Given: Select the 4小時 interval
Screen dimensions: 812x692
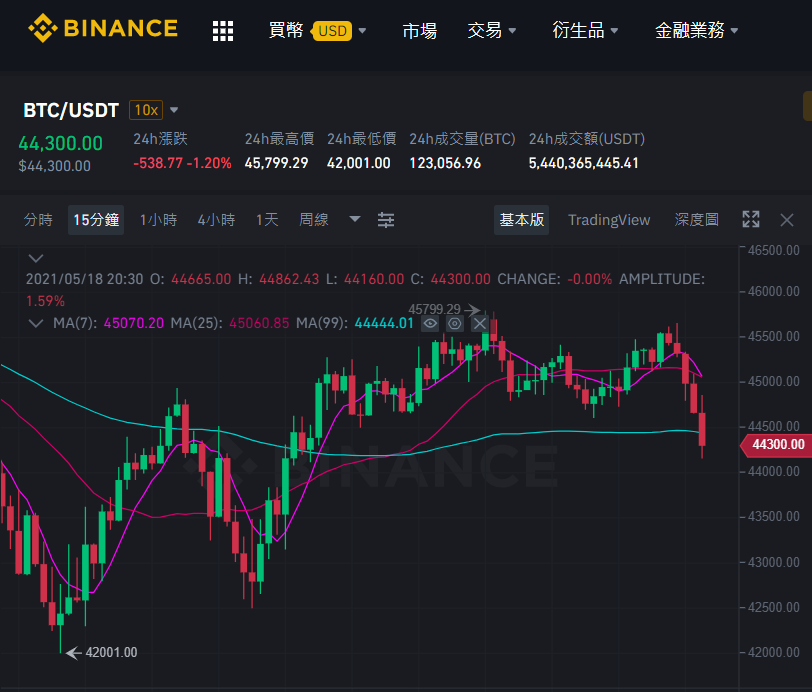Looking at the screenshot, I should click(x=216, y=220).
